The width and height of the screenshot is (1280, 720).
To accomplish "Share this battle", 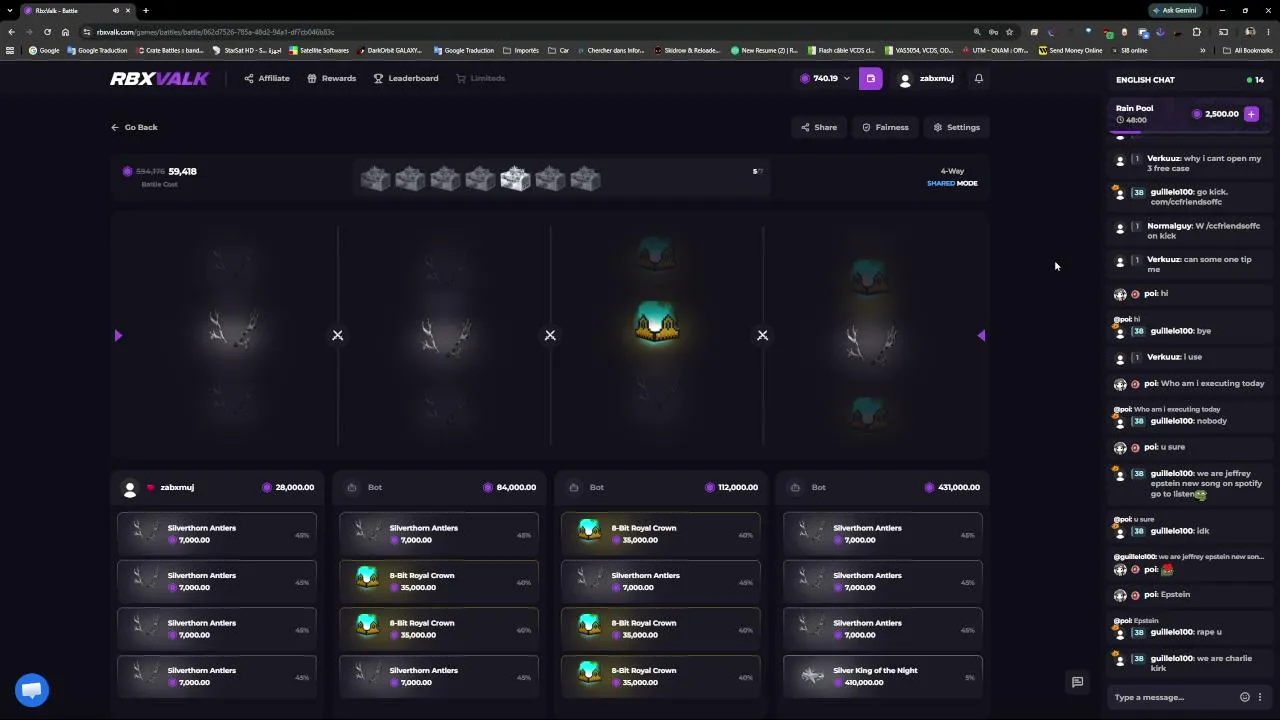I will 818,127.
